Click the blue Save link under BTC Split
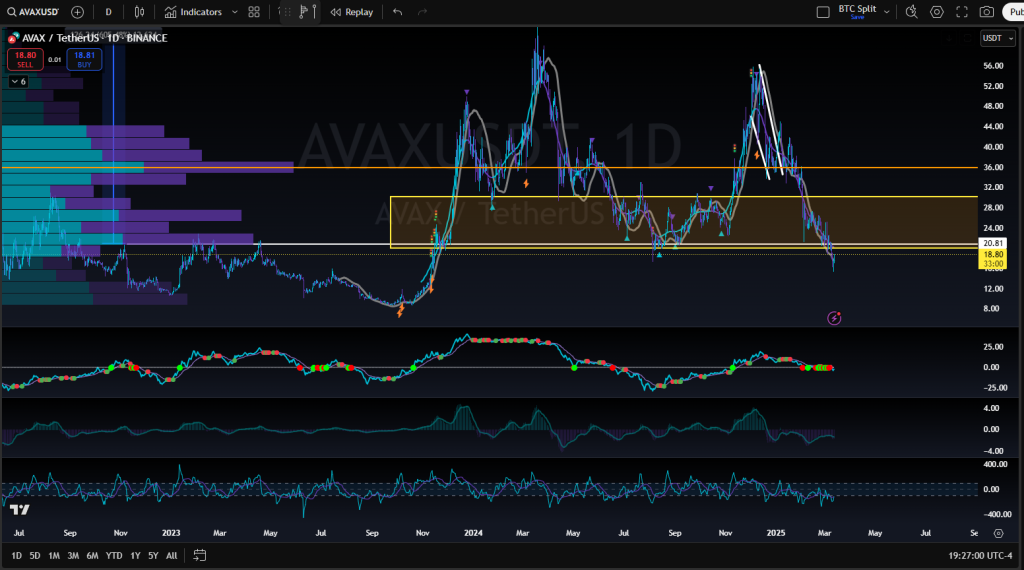1024x570 pixels. click(x=857, y=17)
